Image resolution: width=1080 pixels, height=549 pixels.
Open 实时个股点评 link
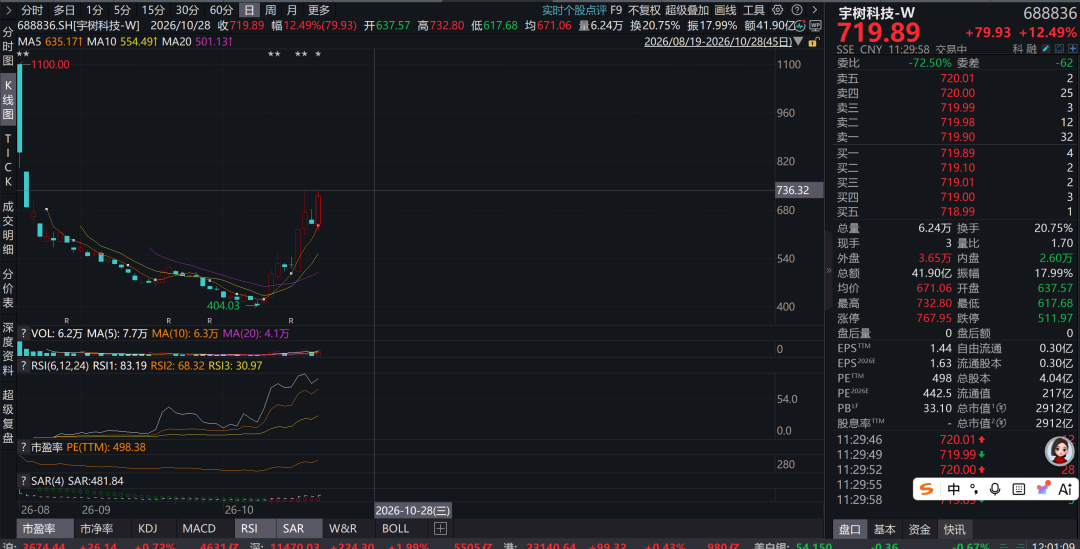tap(574, 10)
